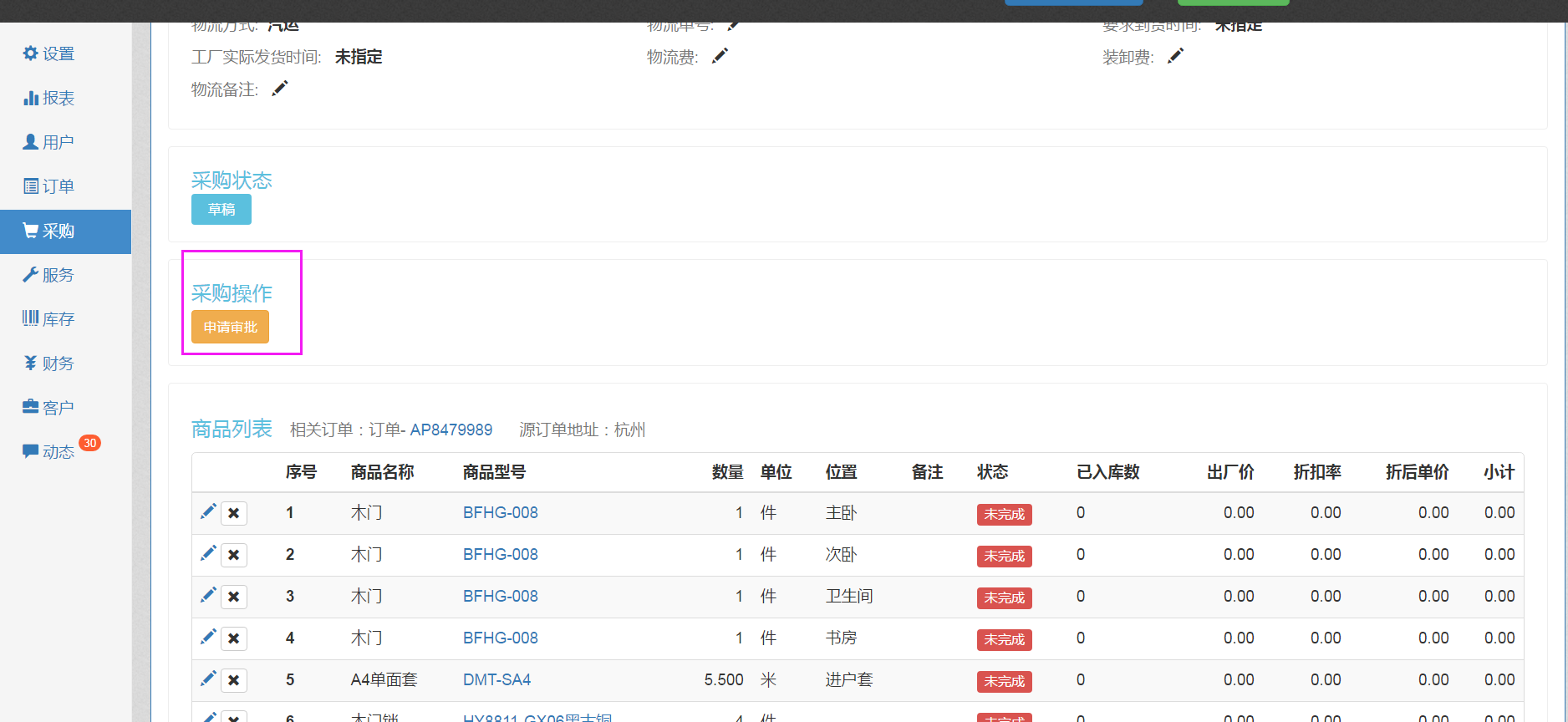This screenshot has width=1568, height=722.
Task: Click 工厂实际发货时间 value 未指定
Action: [x=359, y=57]
